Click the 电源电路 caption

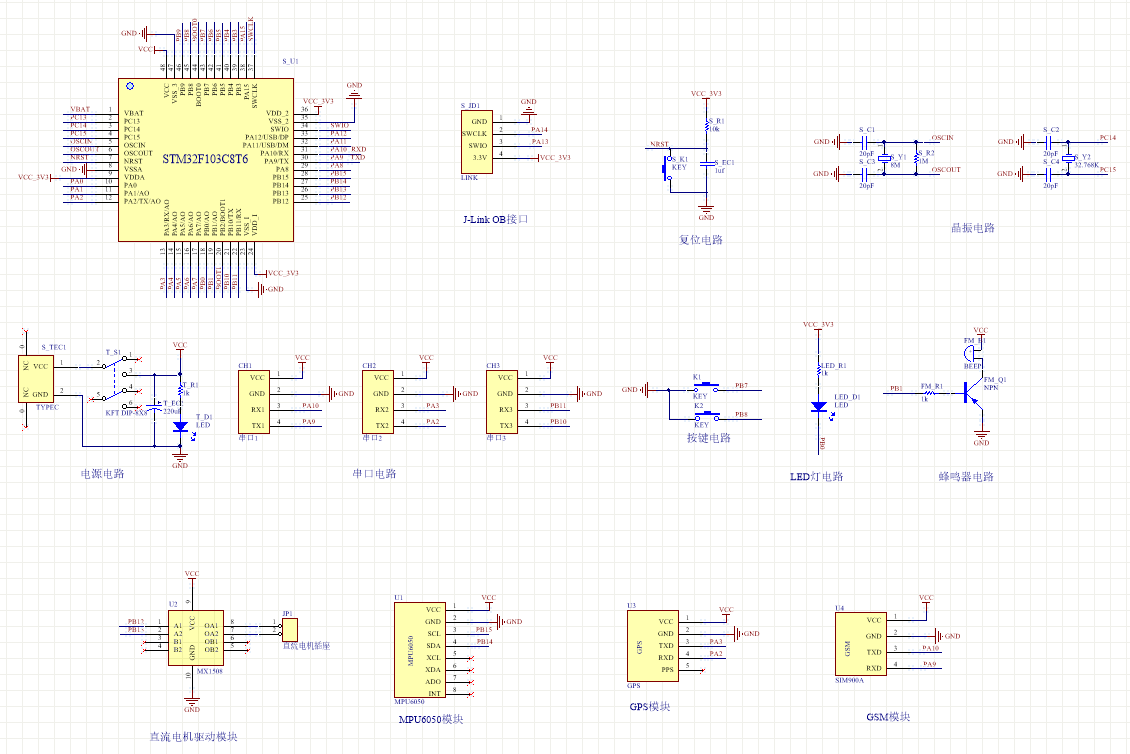[x=102, y=474]
